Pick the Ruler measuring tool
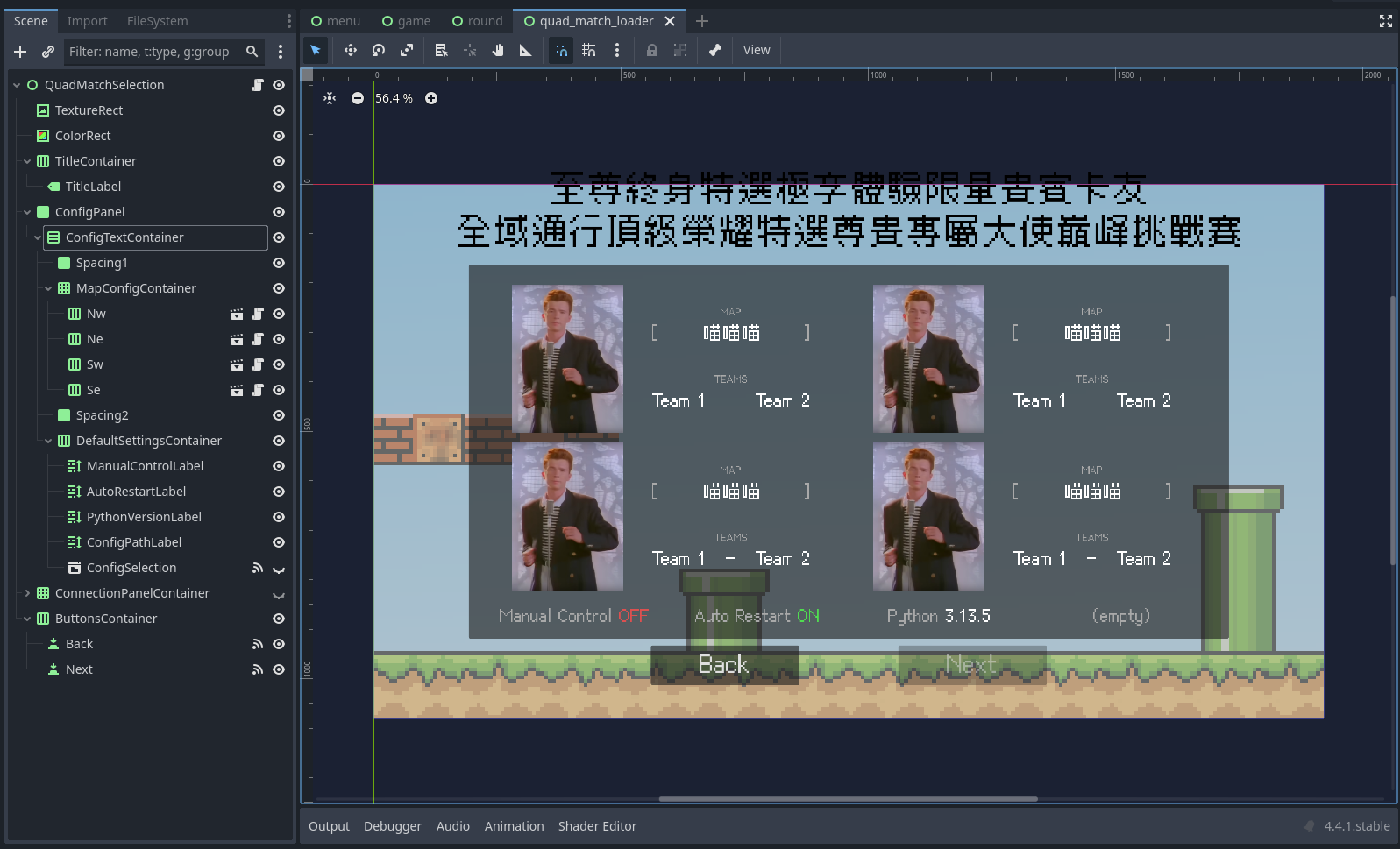 526,51
